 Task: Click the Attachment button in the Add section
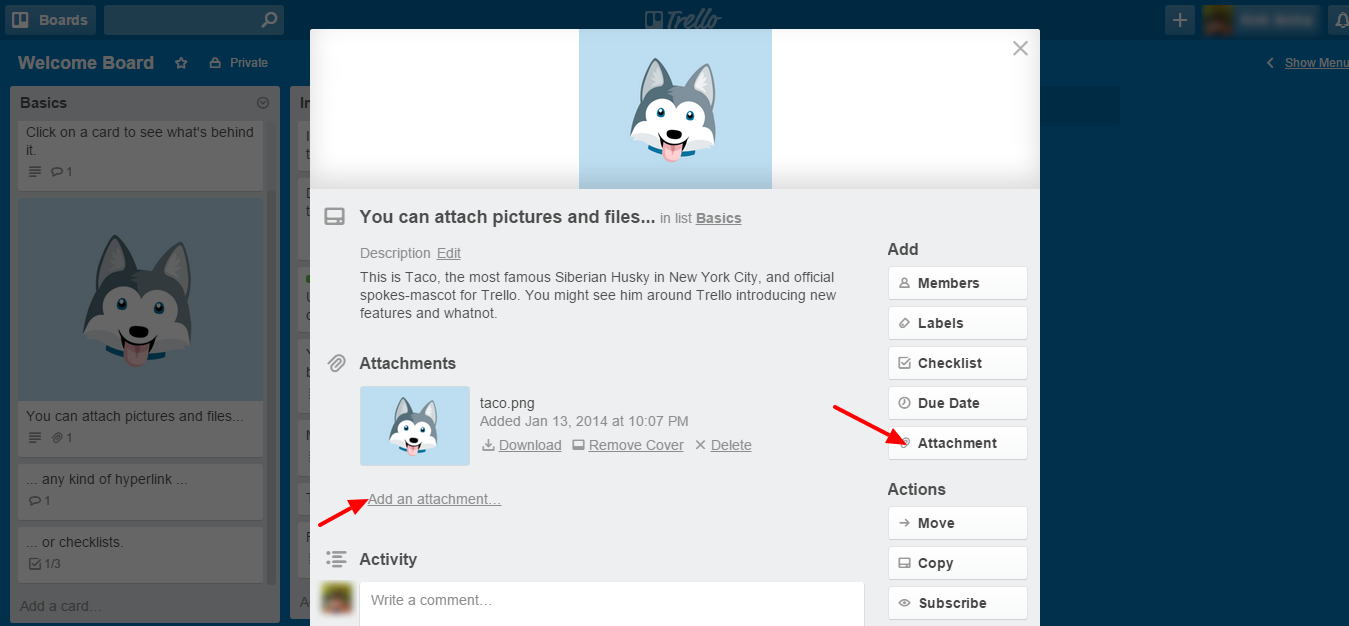pyautogui.click(x=958, y=443)
